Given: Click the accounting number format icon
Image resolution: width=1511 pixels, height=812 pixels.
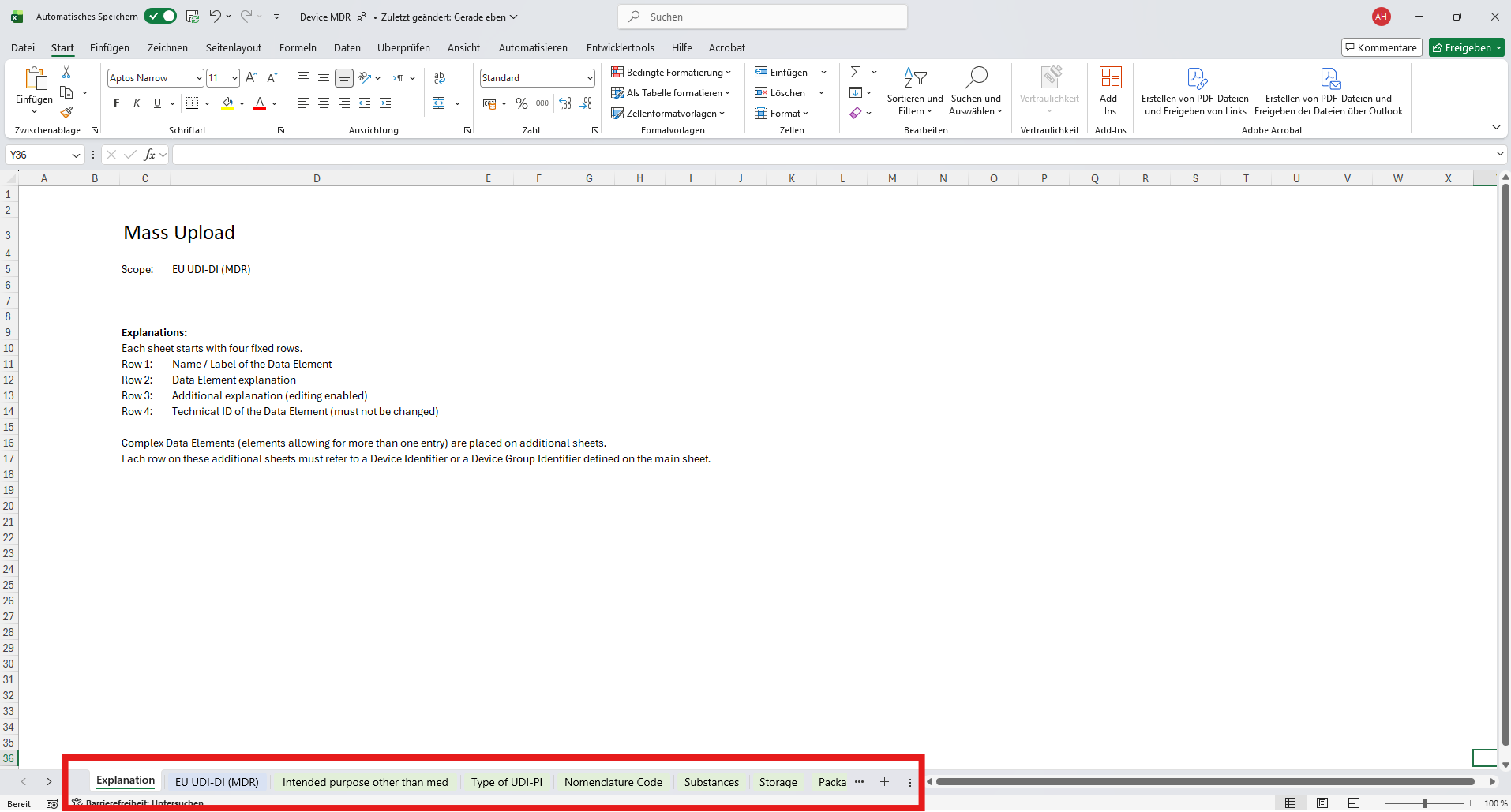Looking at the screenshot, I should [x=489, y=103].
